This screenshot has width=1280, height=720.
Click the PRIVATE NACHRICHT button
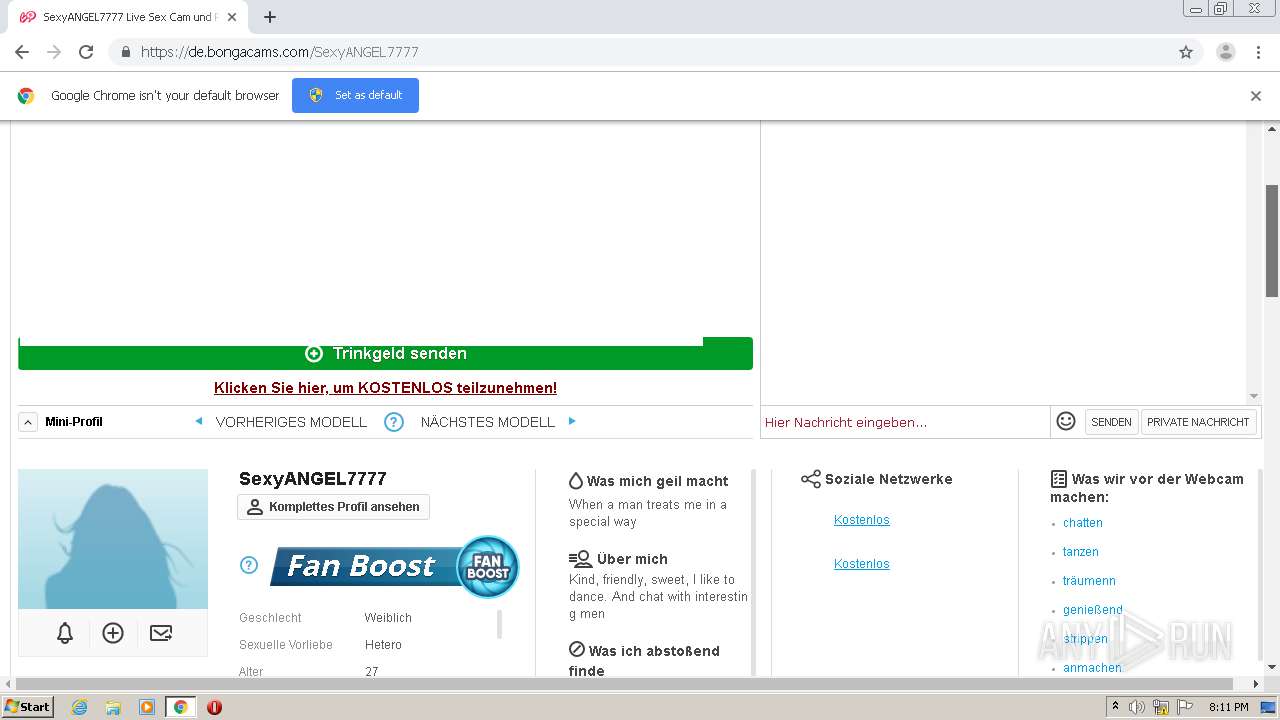click(x=1198, y=422)
